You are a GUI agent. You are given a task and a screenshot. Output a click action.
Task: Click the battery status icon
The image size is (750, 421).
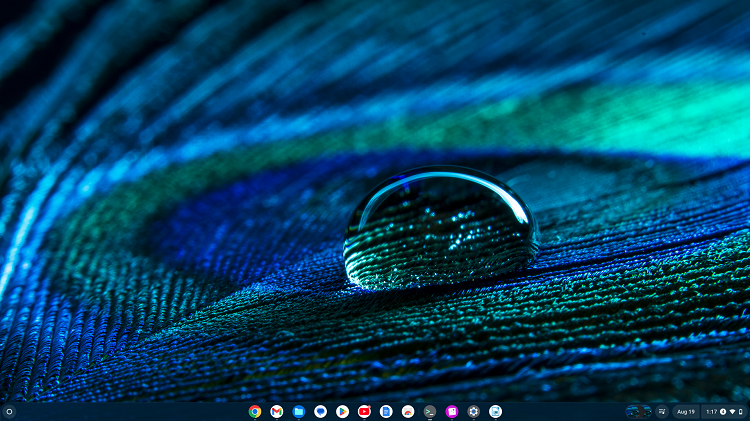point(740,411)
